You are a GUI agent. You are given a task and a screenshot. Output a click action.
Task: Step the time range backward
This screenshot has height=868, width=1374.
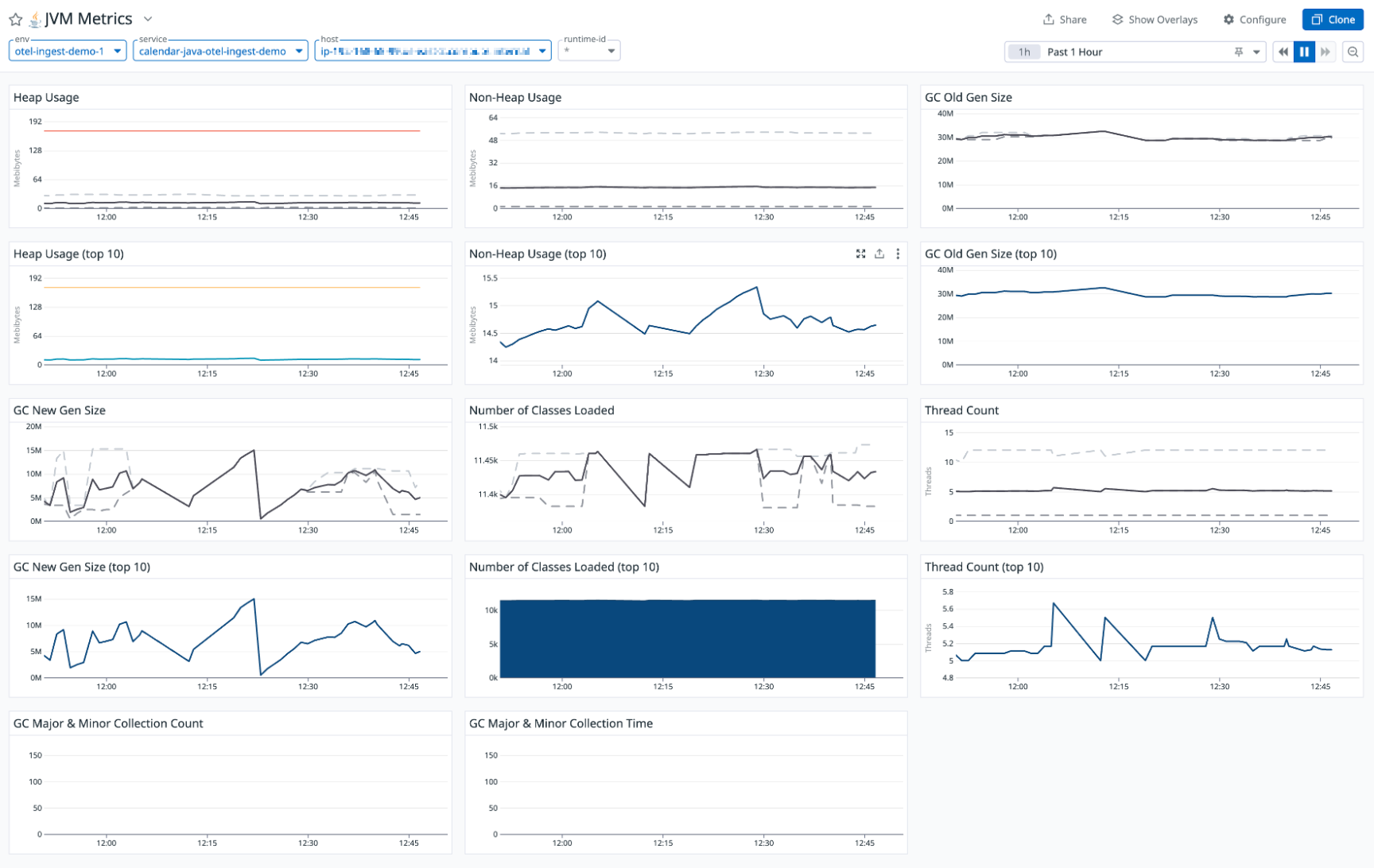pyautogui.click(x=1283, y=52)
